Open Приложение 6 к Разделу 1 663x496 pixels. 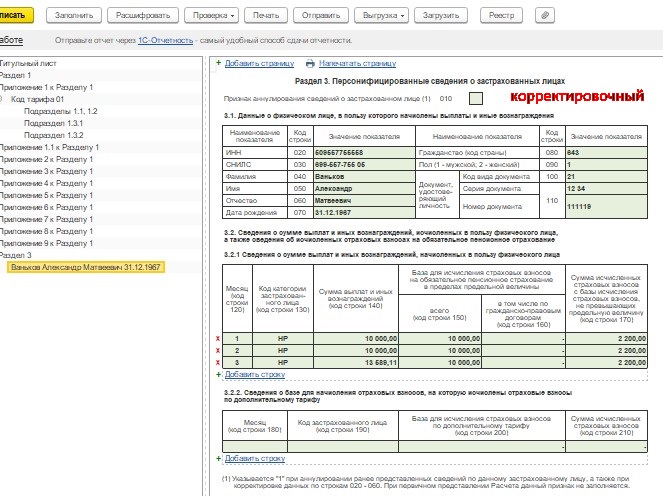tap(47, 207)
